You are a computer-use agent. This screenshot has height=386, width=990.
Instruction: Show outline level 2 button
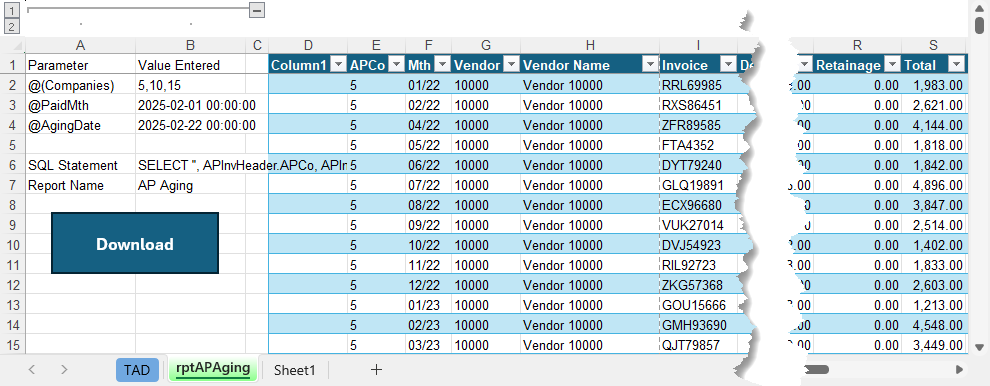pos(11,27)
